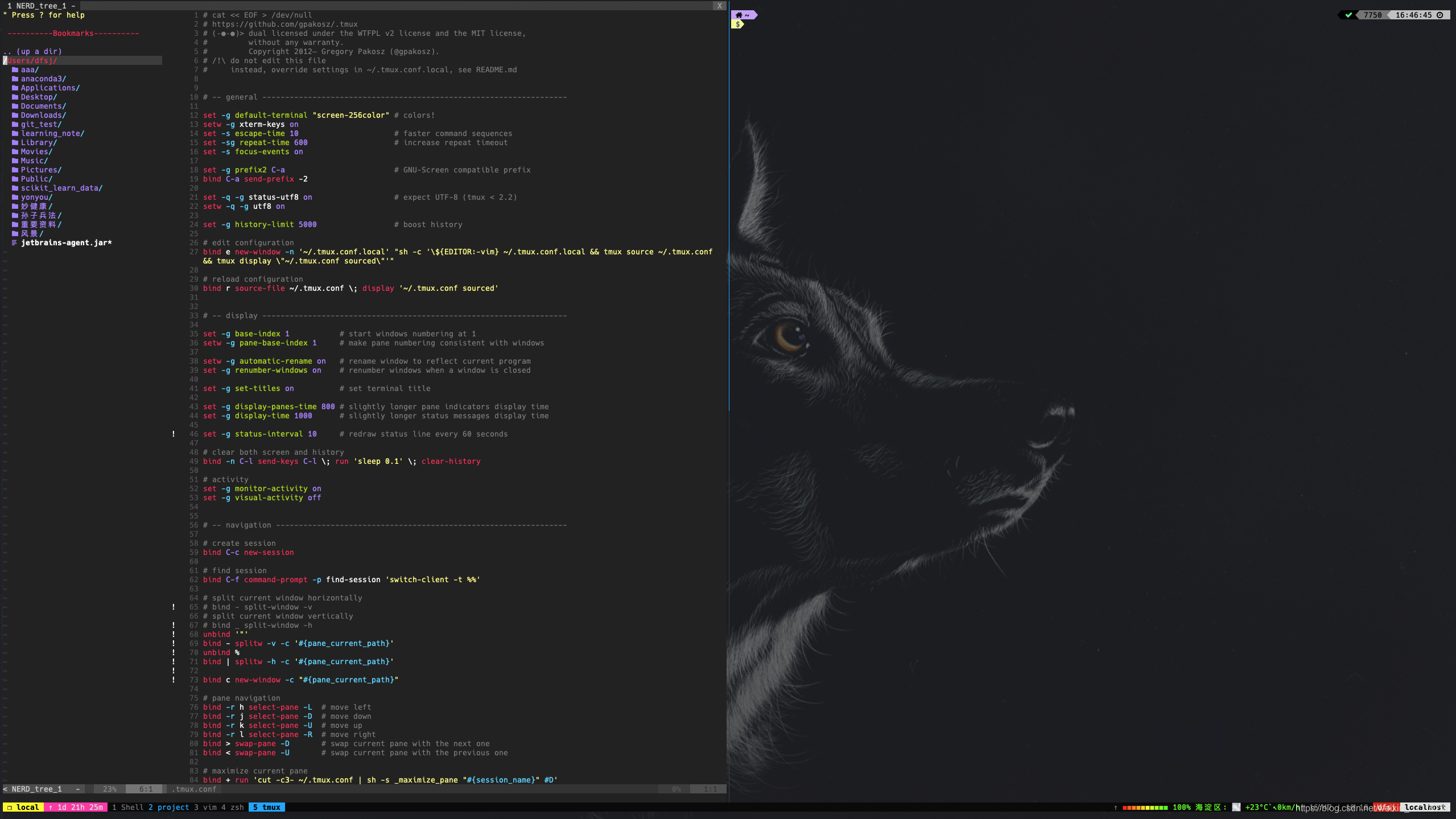The height and width of the screenshot is (819, 1456).
Task: Switch to tmux window 3 vim
Action: tap(205, 807)
